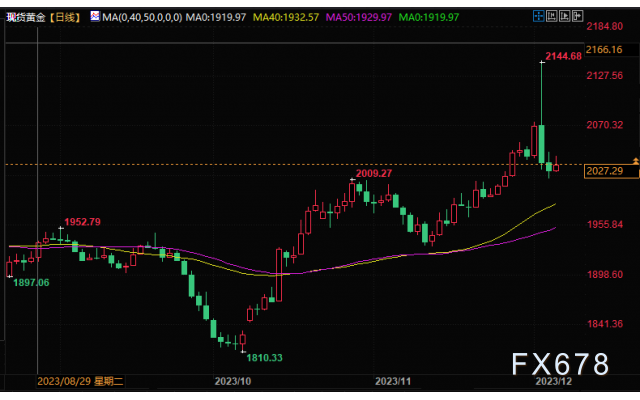Click the 1897.06 low price label
This screenshot has height=400, width=640.
click(31, 282)
